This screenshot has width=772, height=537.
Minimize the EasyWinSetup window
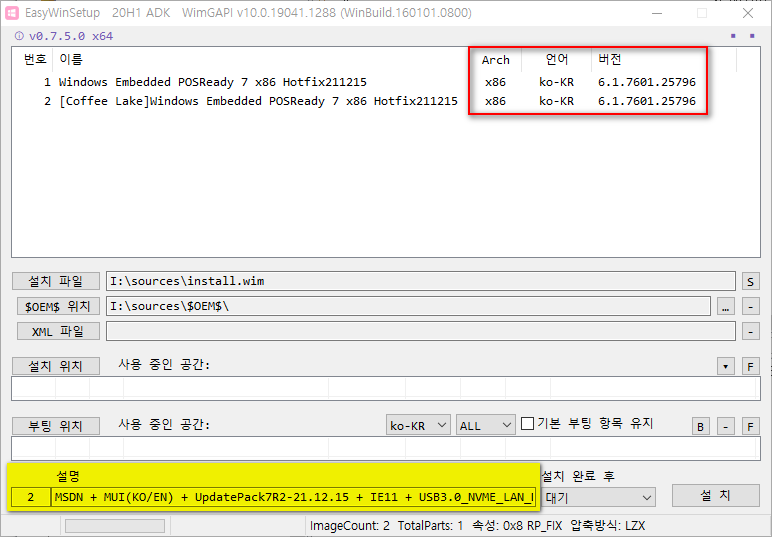657,13
